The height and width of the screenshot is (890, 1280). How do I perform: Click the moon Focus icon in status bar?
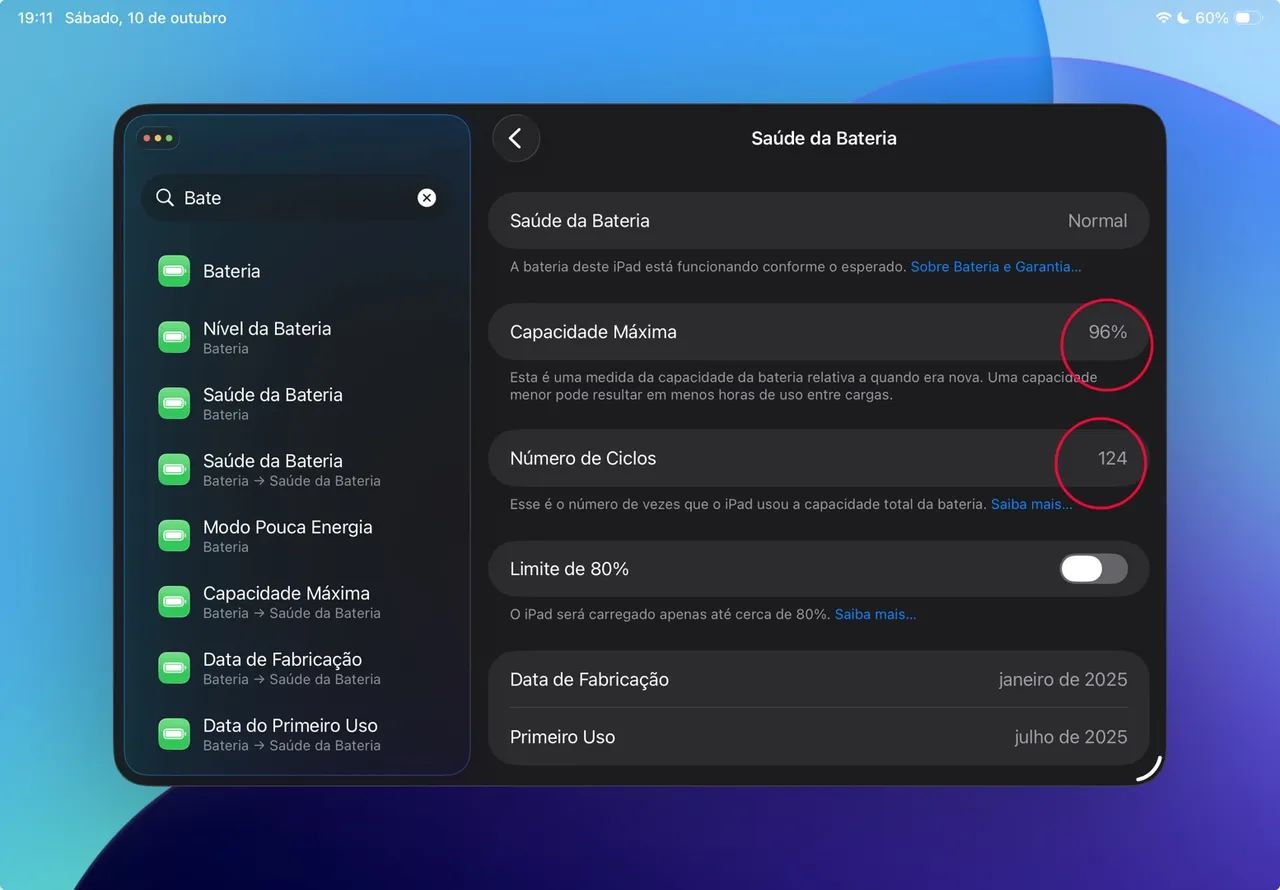tap(1183, 18)
